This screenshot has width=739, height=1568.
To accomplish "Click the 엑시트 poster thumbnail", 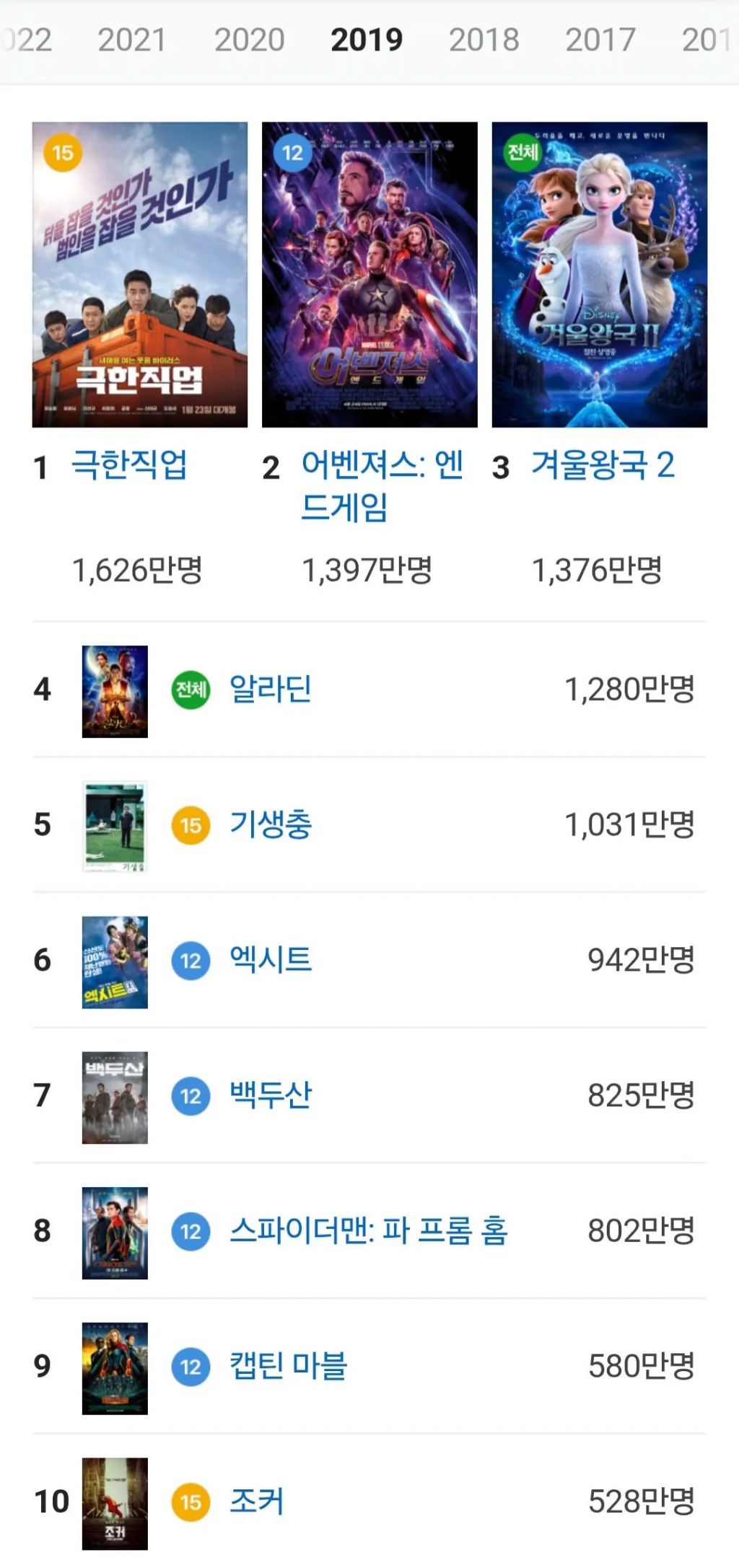I will (115, 962).
